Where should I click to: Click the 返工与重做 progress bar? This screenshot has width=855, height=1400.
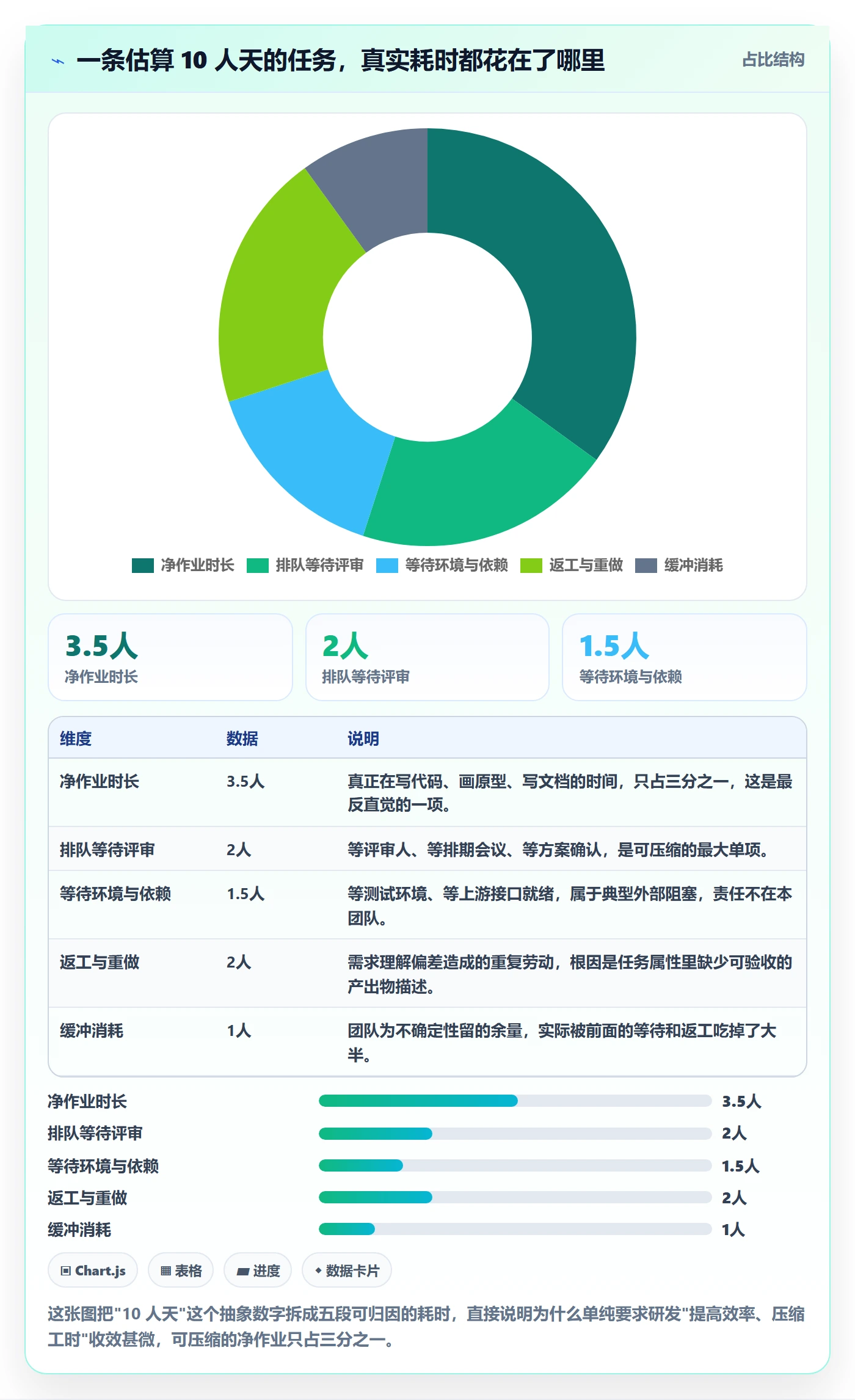515,1197
